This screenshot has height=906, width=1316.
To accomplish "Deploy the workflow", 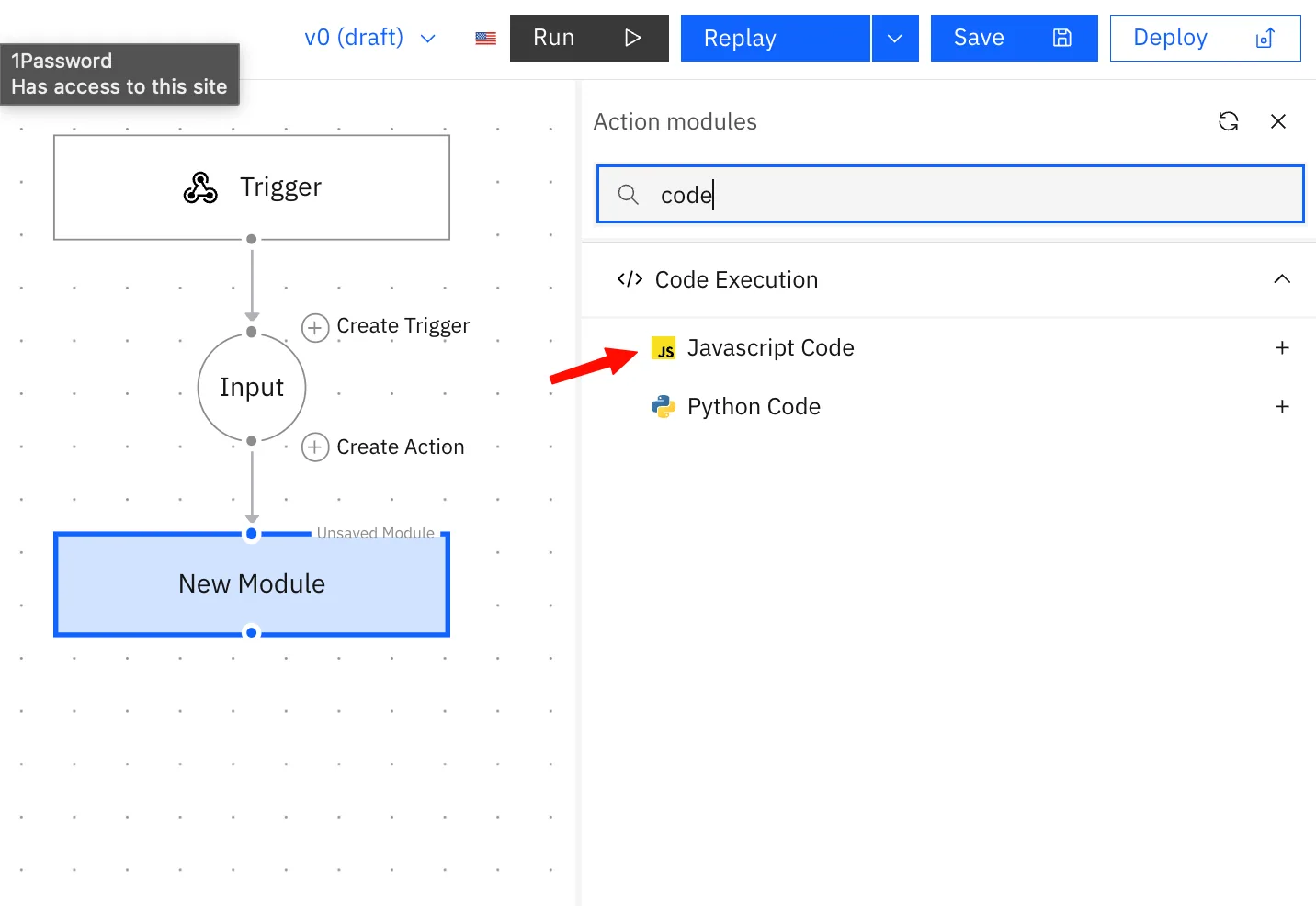I will click(1205, 39).
